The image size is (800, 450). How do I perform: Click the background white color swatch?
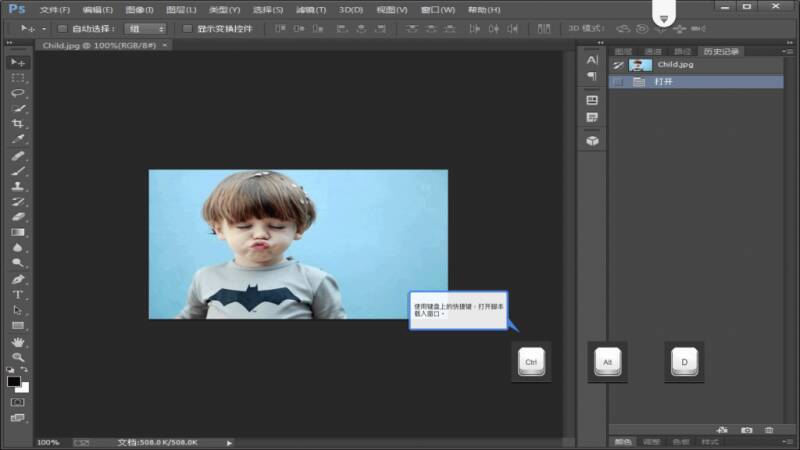24,388
